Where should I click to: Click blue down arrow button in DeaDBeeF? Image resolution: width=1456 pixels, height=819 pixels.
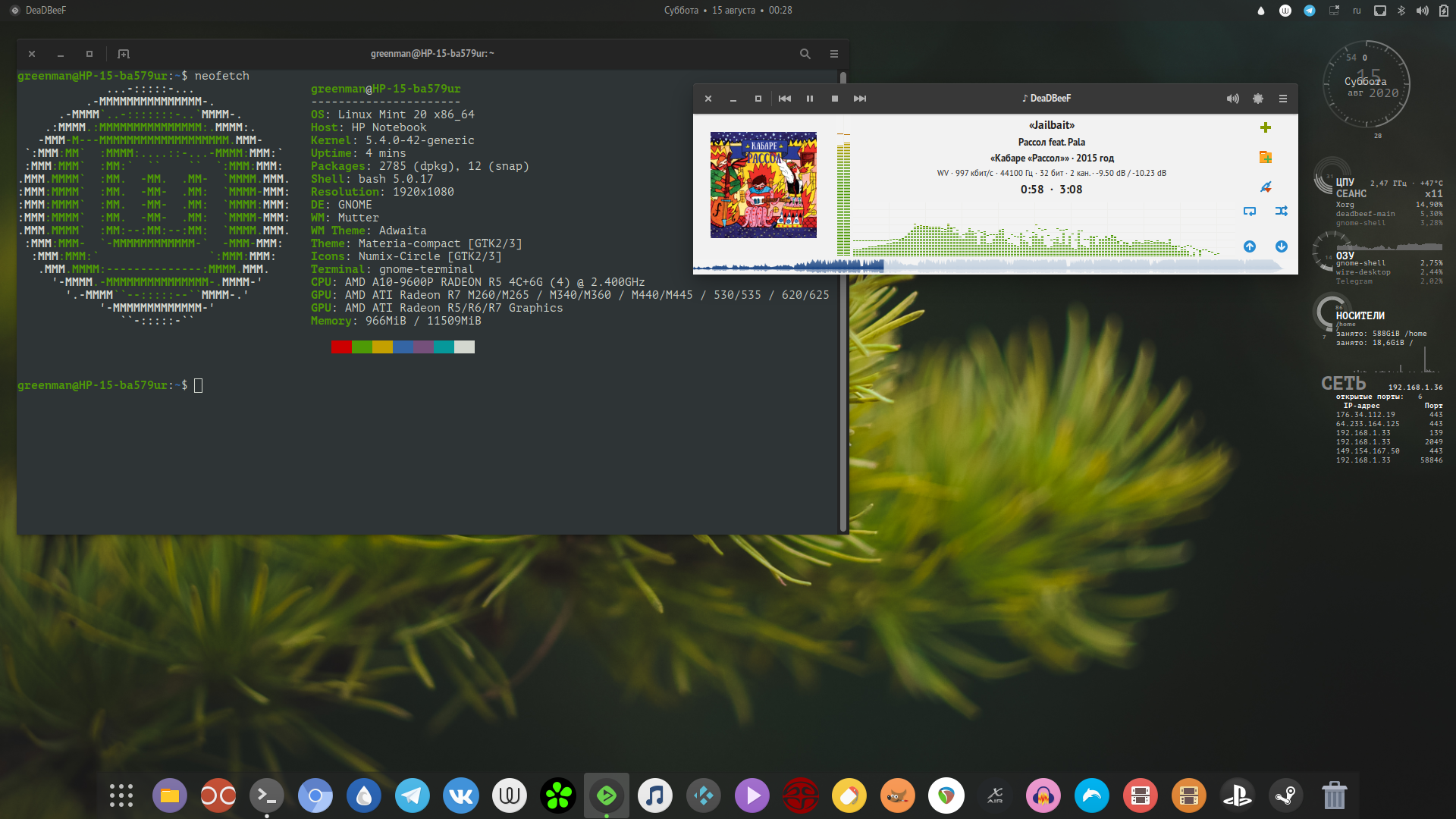click(x=1282, y=246)
